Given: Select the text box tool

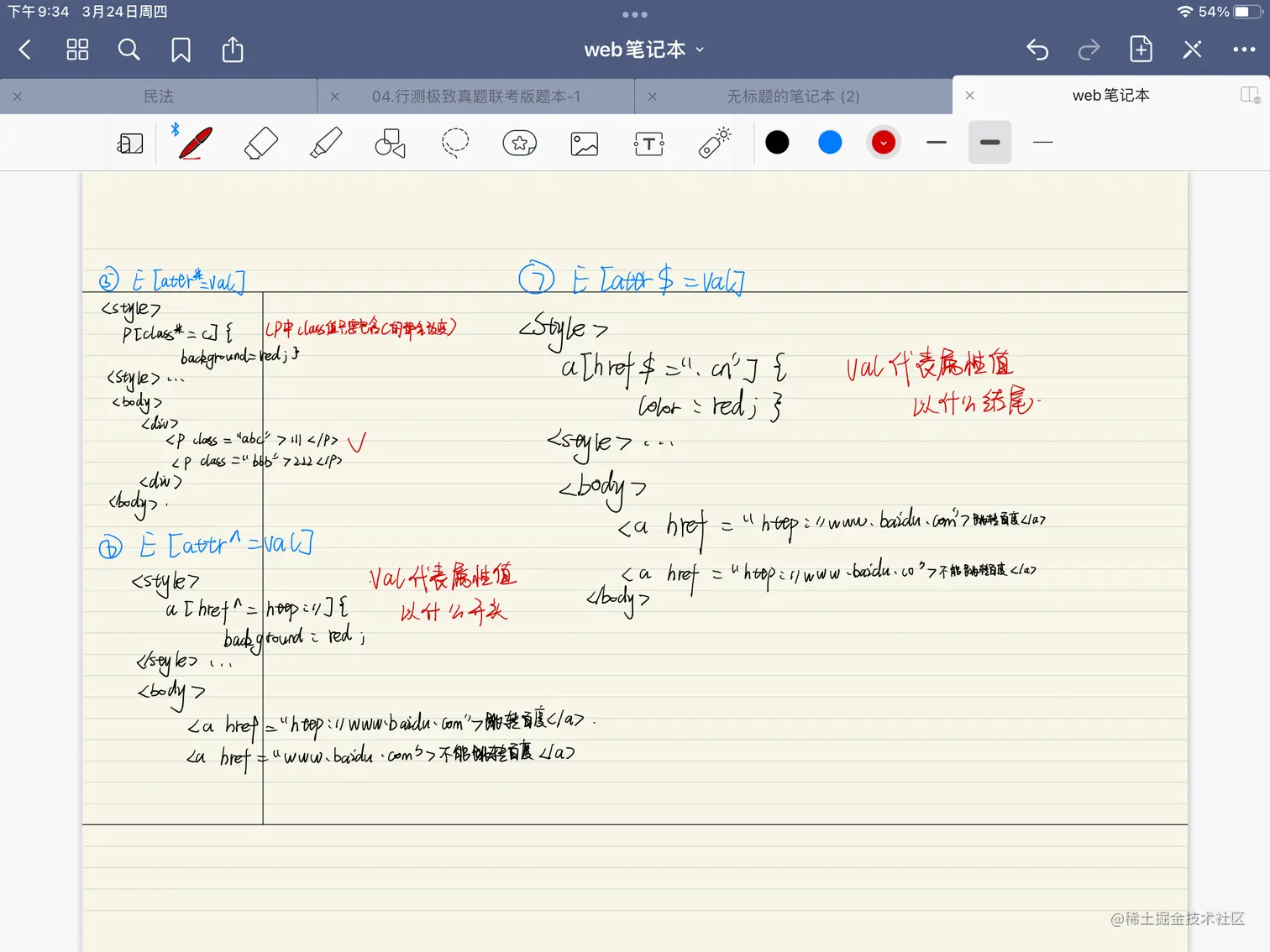Looking at the screenshot, I should (x=649, y=144).
